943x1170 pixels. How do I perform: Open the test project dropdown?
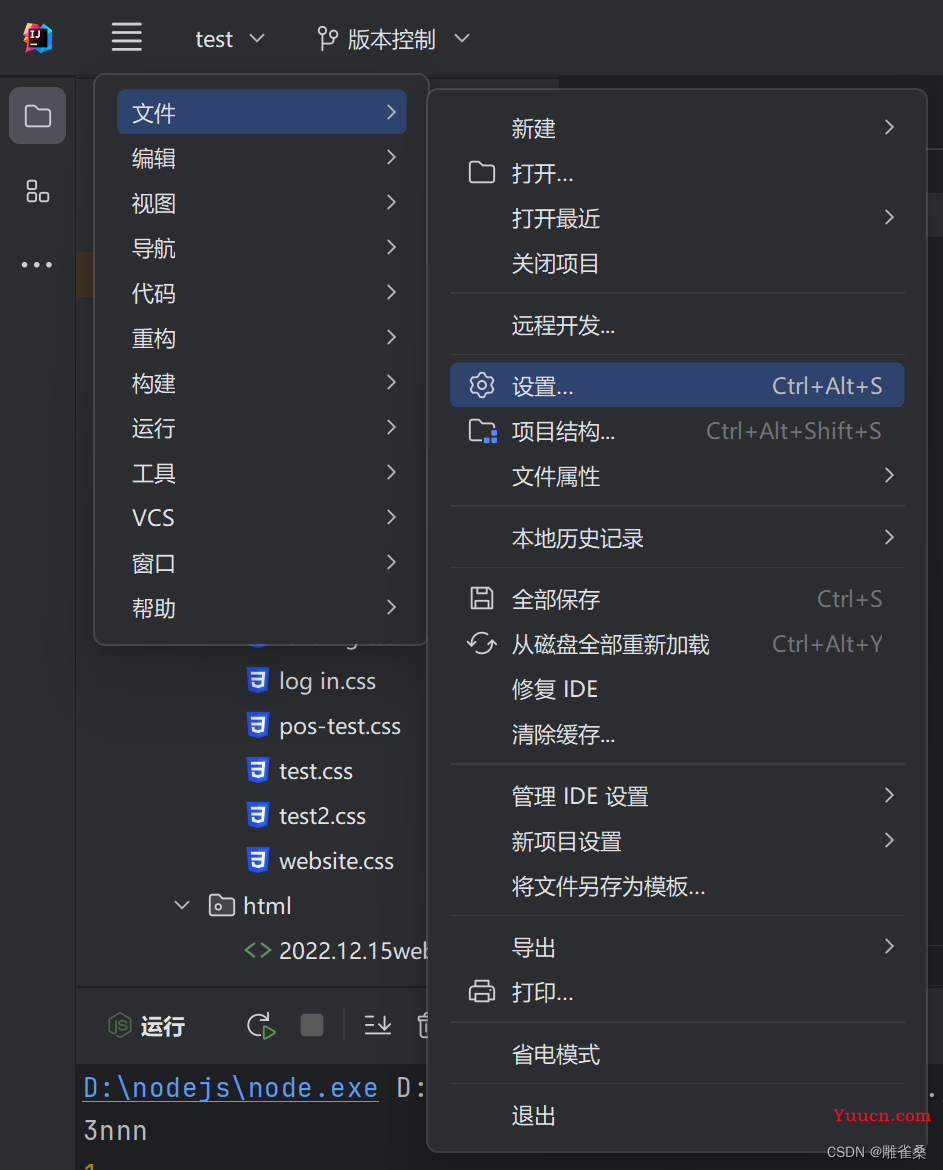coord(229,39)
